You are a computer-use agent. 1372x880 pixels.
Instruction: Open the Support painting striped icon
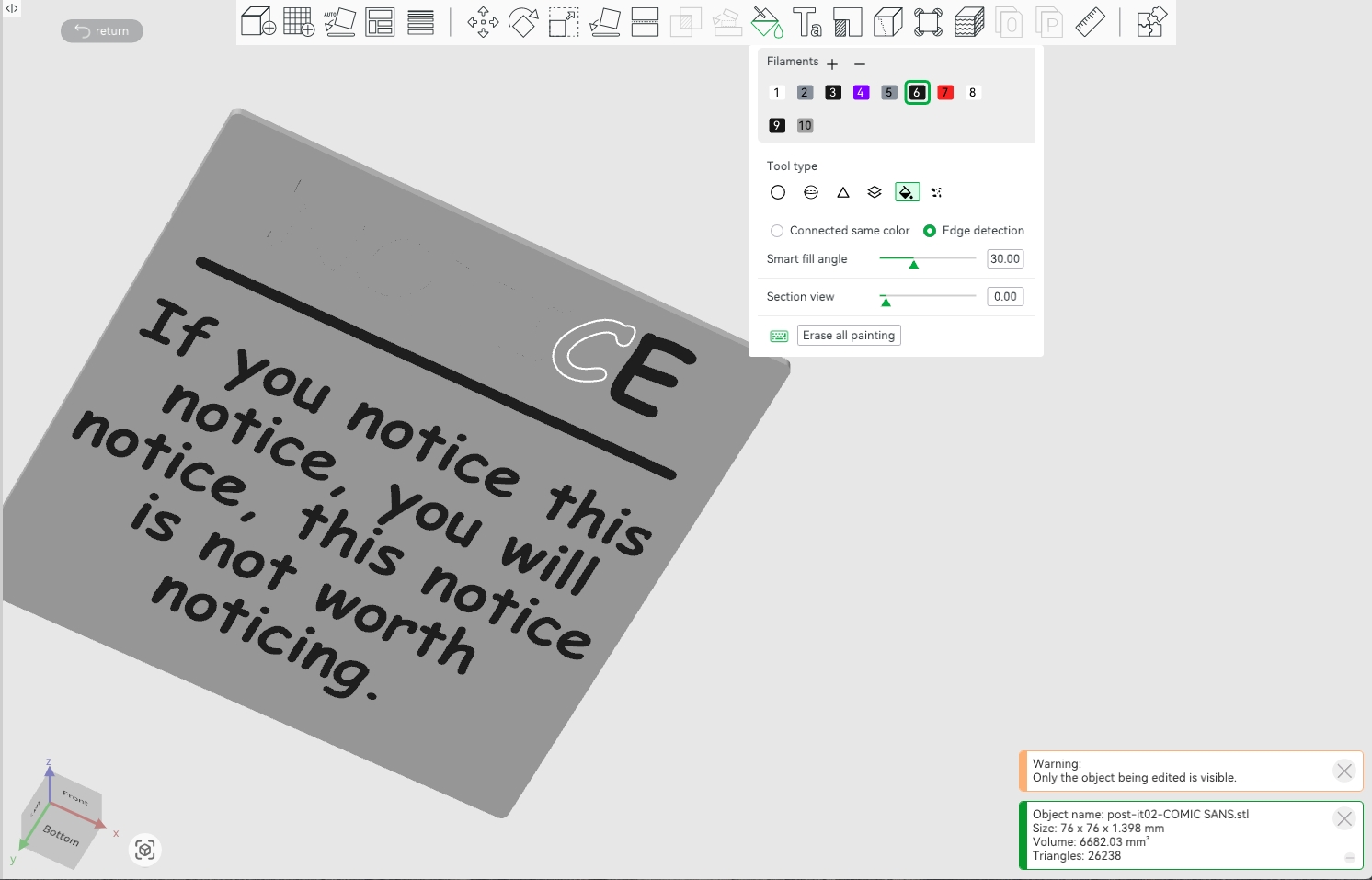[x=847, y=21]
